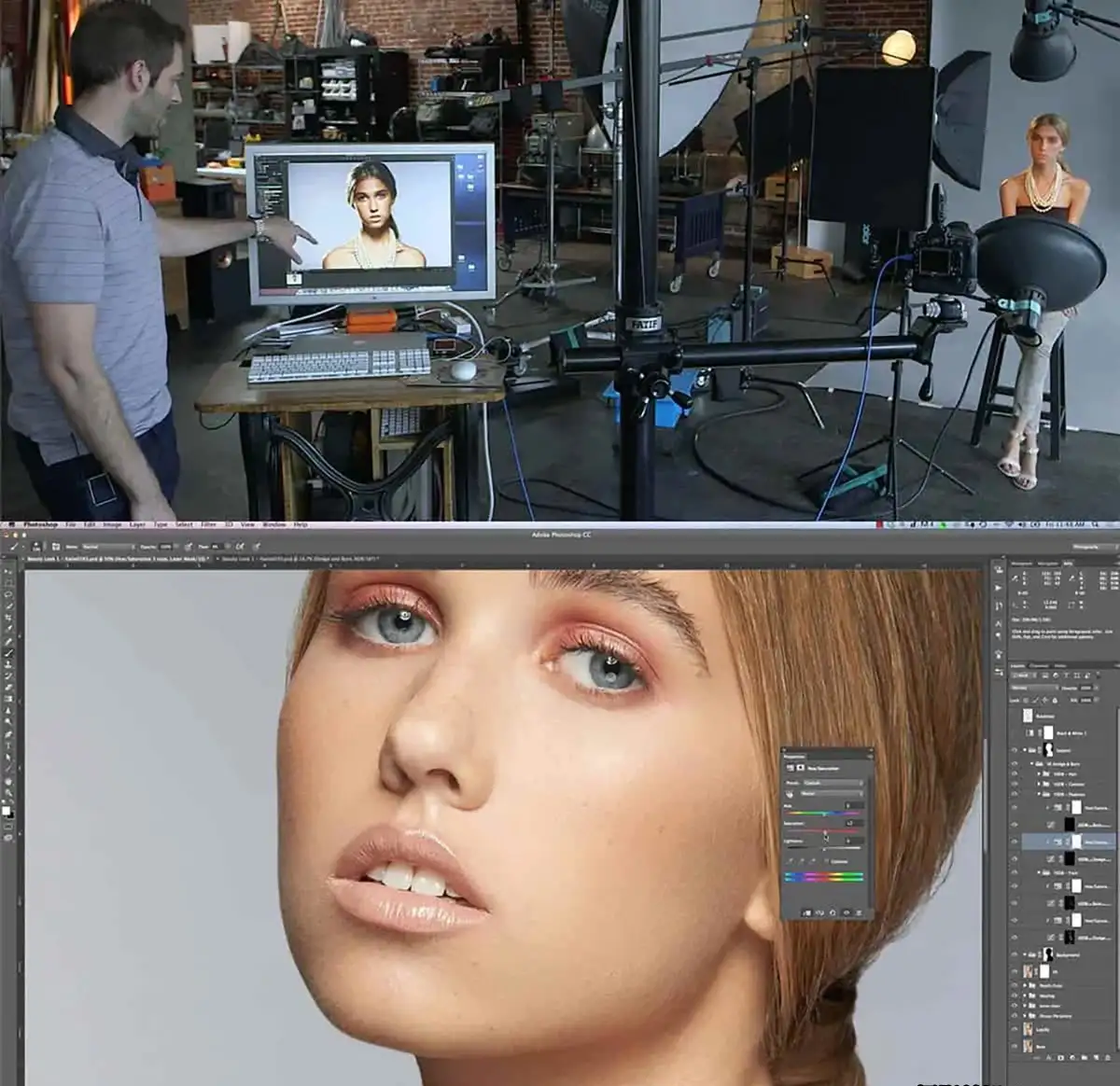1120x1086 pixels.
Task: Collapse the Dodge & Burn group
Action: coord(1032,764)
